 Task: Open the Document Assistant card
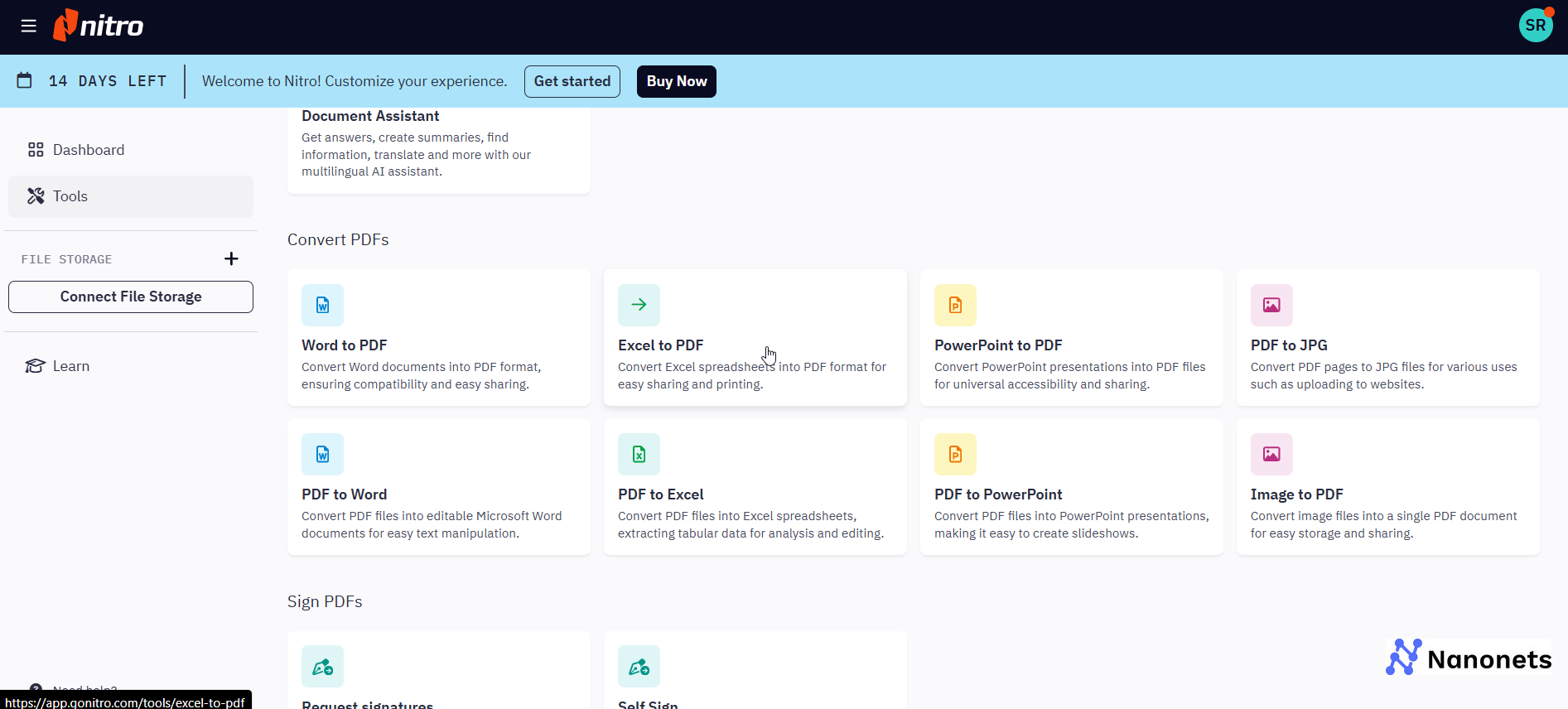(439, 150)
